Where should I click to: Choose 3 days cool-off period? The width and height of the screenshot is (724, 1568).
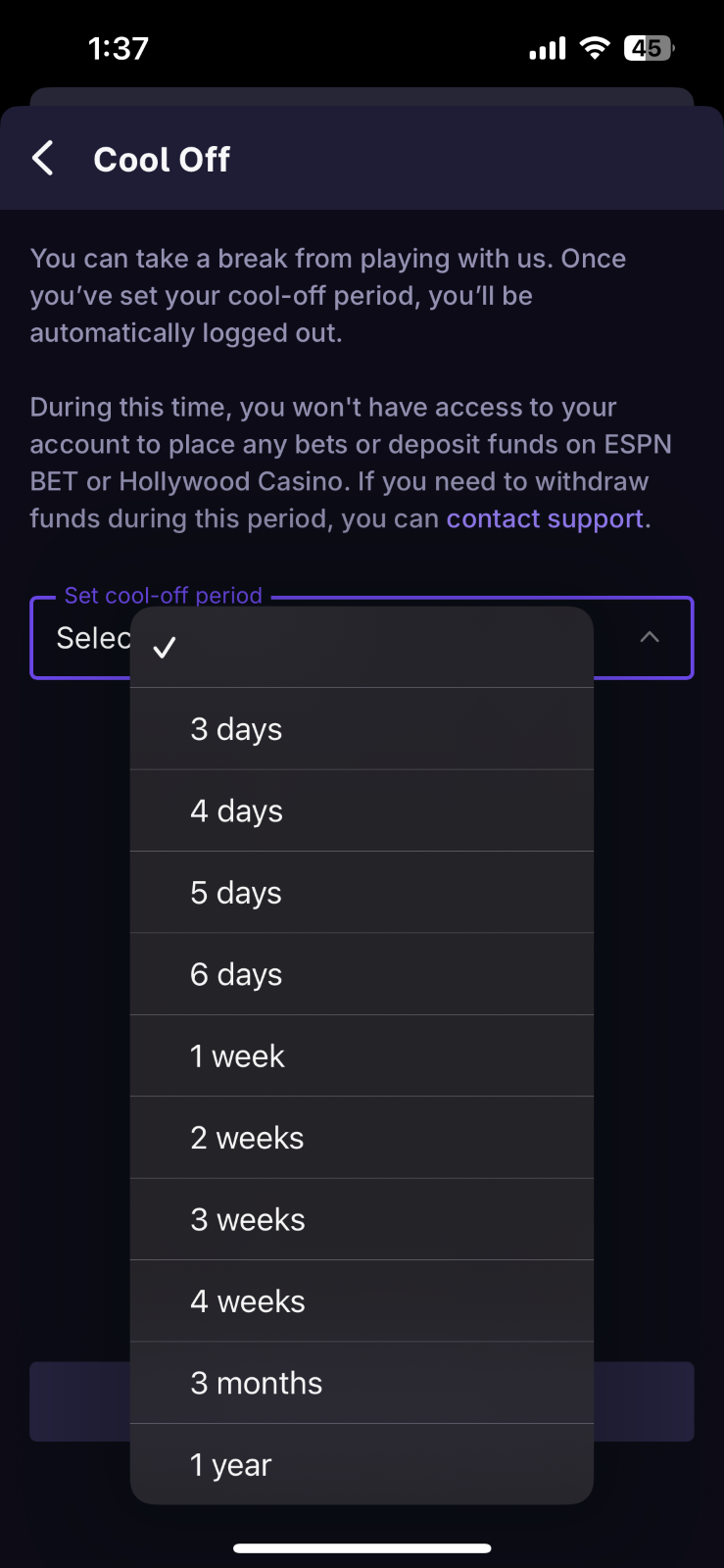pos(362,729)
